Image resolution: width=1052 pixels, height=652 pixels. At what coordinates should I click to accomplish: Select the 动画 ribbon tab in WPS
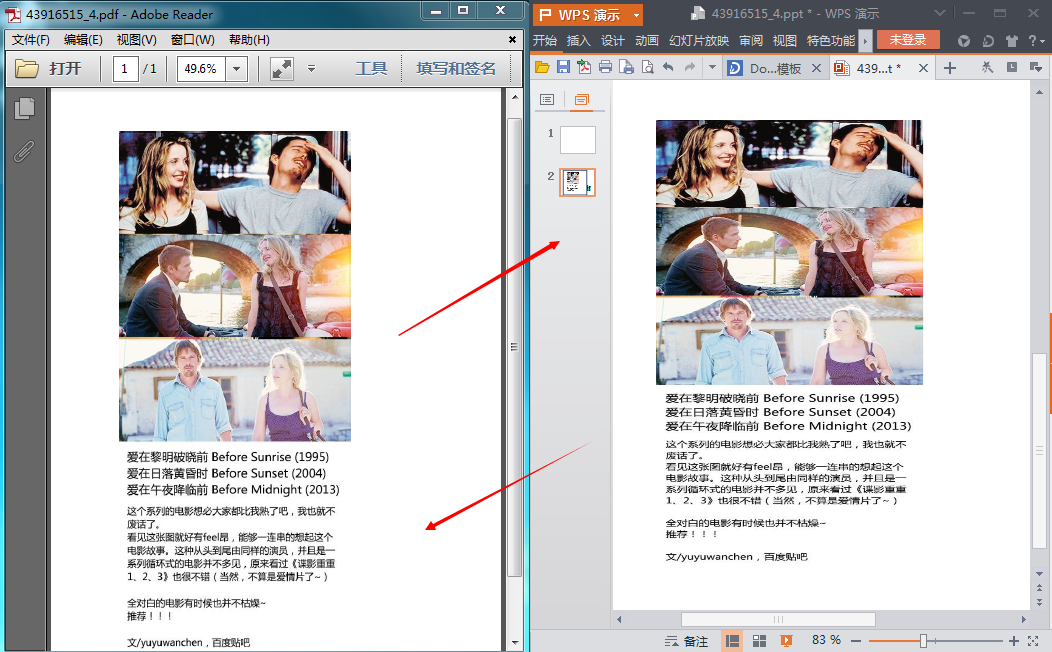tap(647, 41)
